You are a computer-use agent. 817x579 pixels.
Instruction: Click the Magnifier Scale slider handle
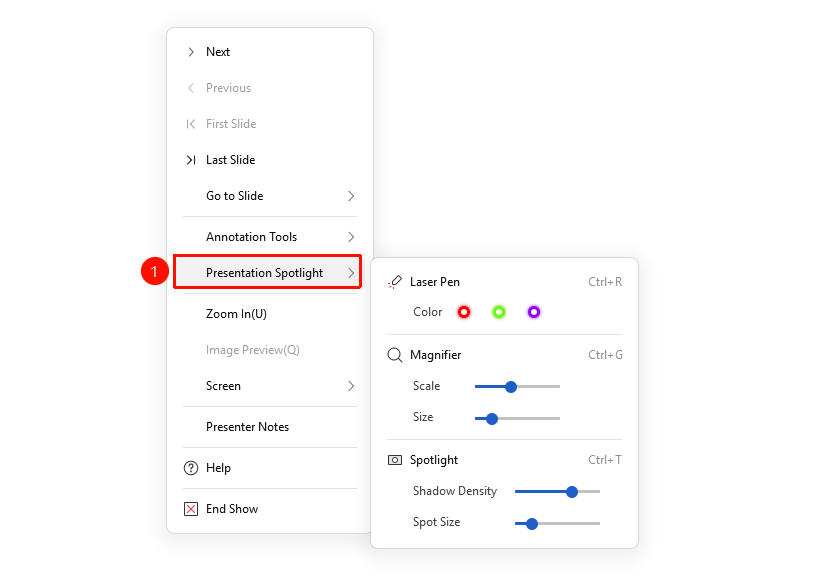pos(511,387)
